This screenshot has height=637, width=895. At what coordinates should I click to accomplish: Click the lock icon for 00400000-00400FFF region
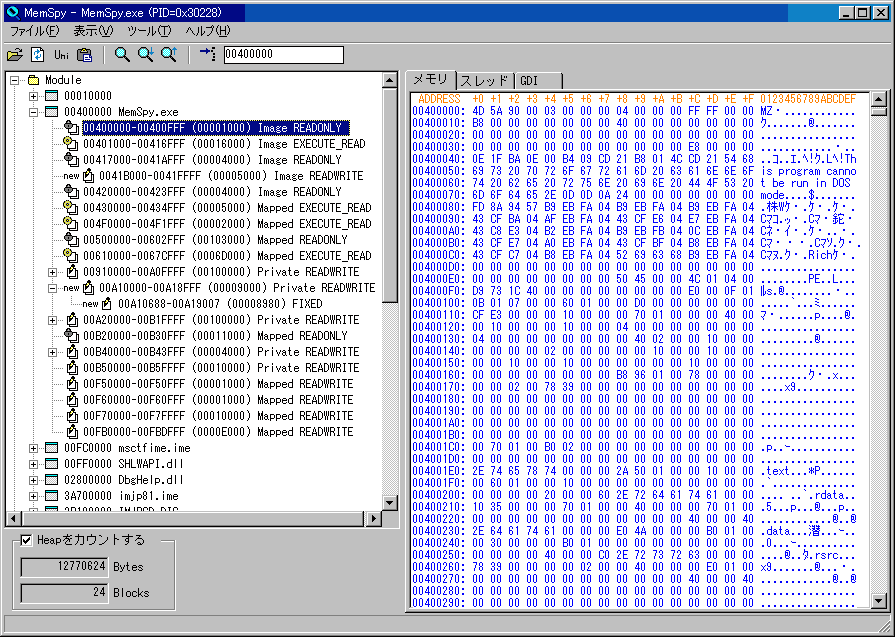pyautogui.click(x=71, y=127)
